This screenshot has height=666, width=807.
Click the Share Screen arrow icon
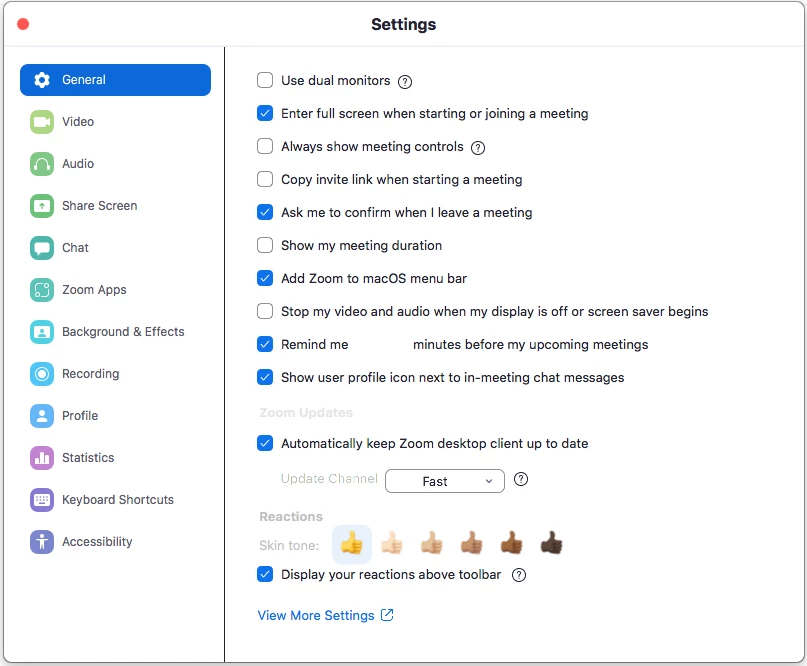pyautogui.click(x=42, y=206)
